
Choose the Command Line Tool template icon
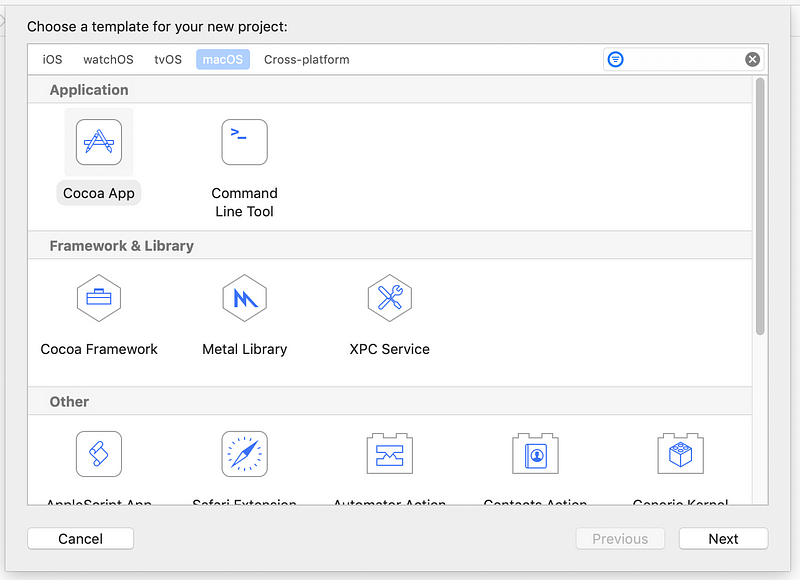[x=244, y=142]
